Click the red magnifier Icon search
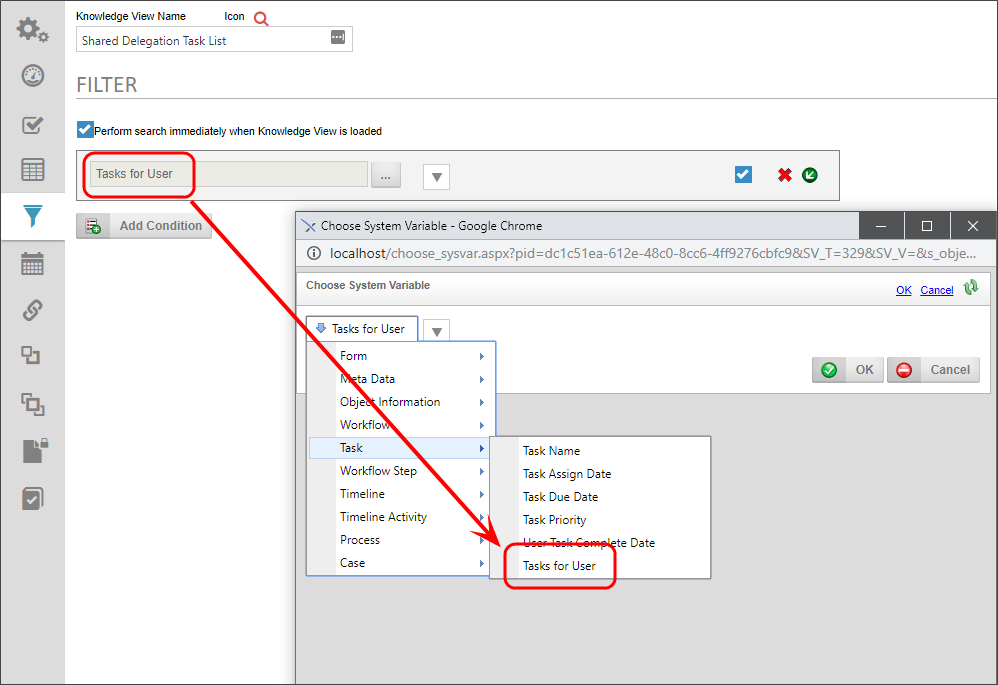Image resolution: width=998 pixels, height=685 pixels. 261,18
